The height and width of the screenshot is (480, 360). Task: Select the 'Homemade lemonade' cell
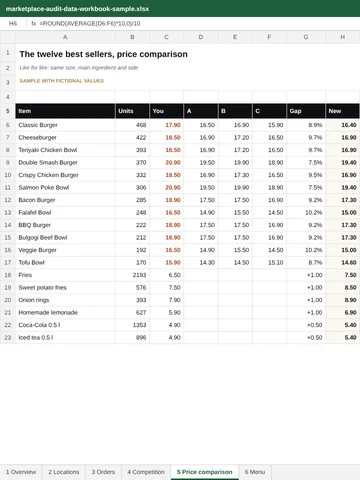click(x=65, y=312)
